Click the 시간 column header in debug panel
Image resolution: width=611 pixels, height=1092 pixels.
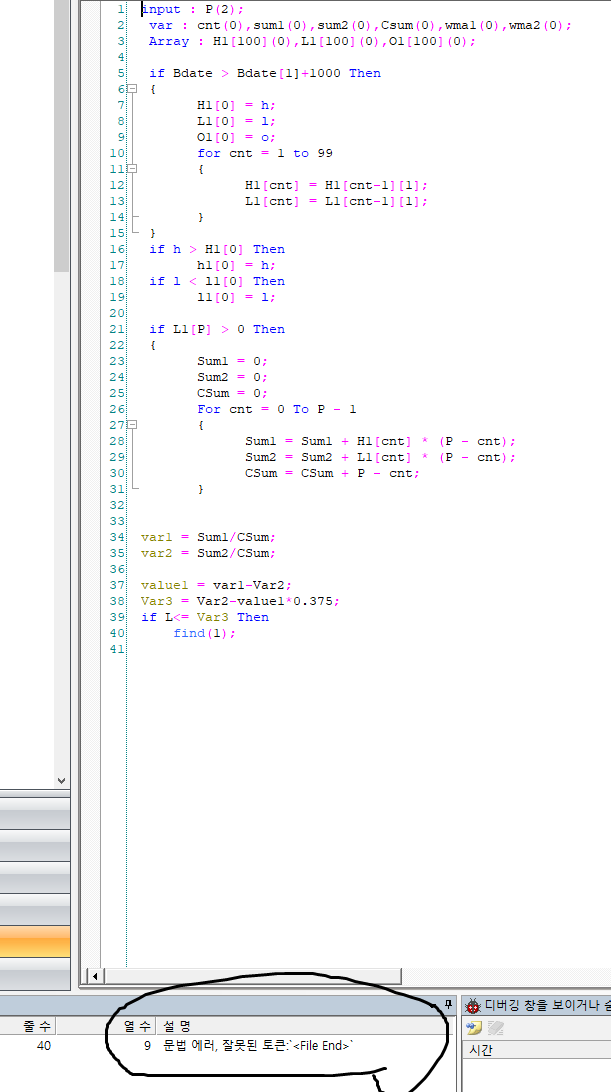coord(482,1050)
